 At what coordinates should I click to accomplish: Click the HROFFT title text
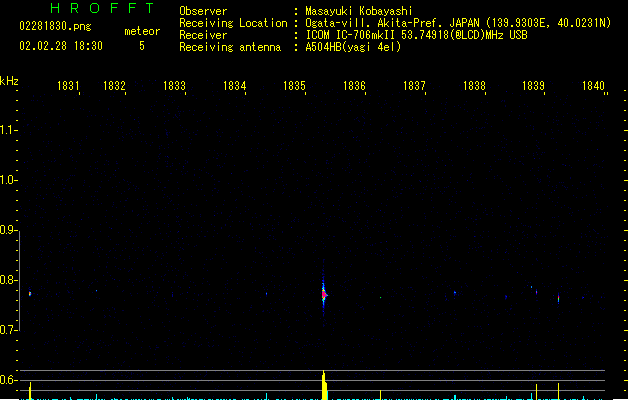point(102,8)
